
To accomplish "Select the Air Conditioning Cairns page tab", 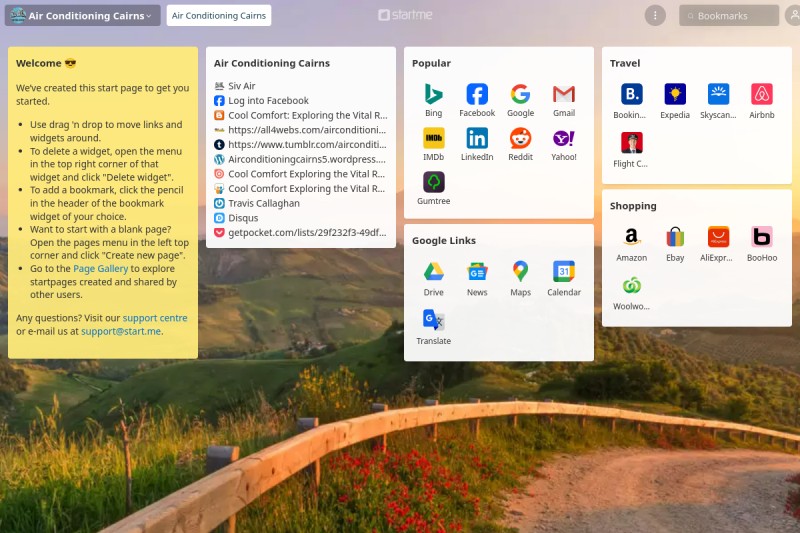I will (x=219, y=15).
